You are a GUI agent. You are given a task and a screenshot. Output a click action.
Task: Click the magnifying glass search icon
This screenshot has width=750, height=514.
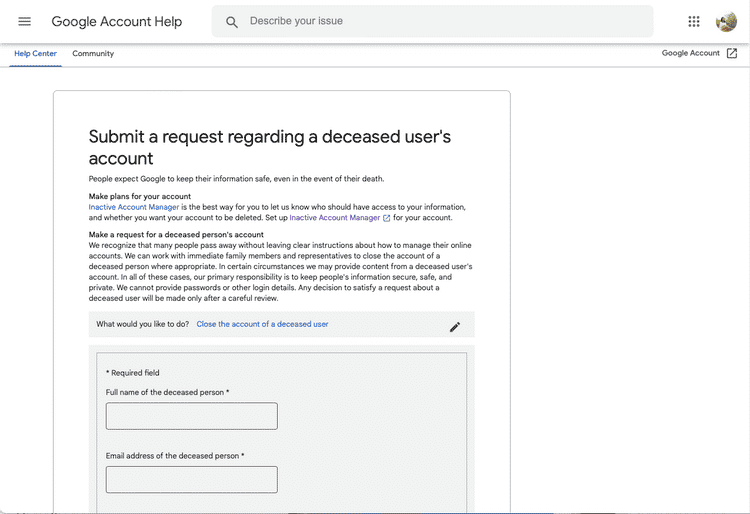pos(232,22)
